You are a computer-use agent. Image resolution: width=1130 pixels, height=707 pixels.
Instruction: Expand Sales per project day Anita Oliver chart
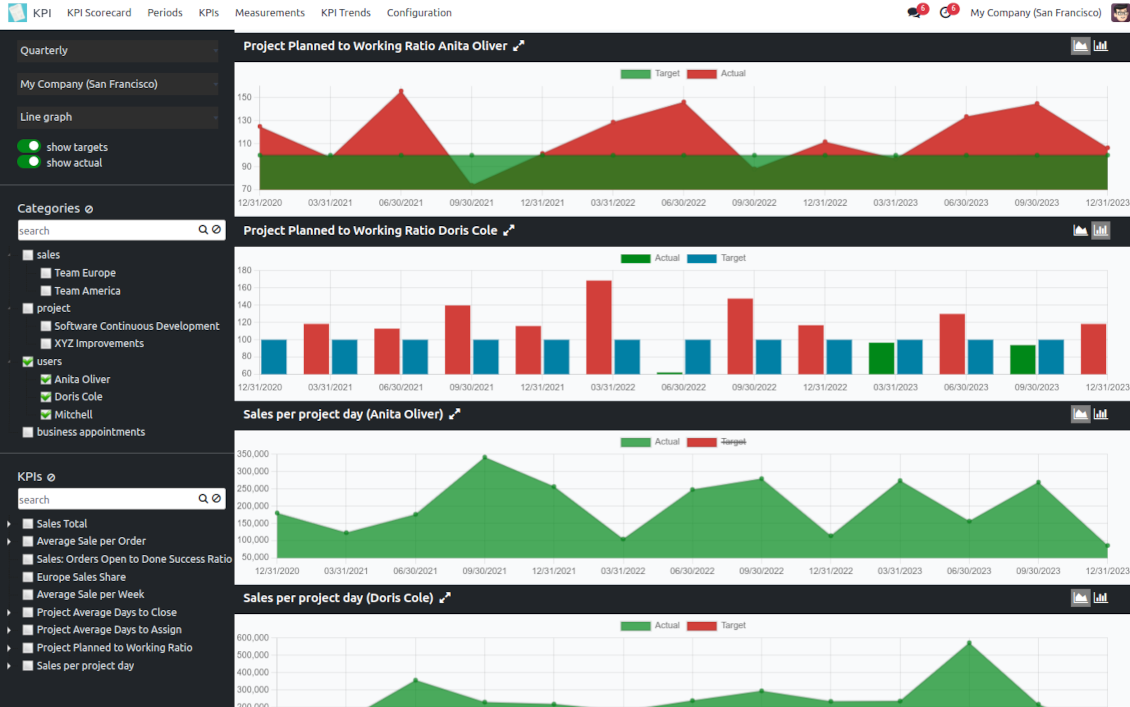pos(455,414)
